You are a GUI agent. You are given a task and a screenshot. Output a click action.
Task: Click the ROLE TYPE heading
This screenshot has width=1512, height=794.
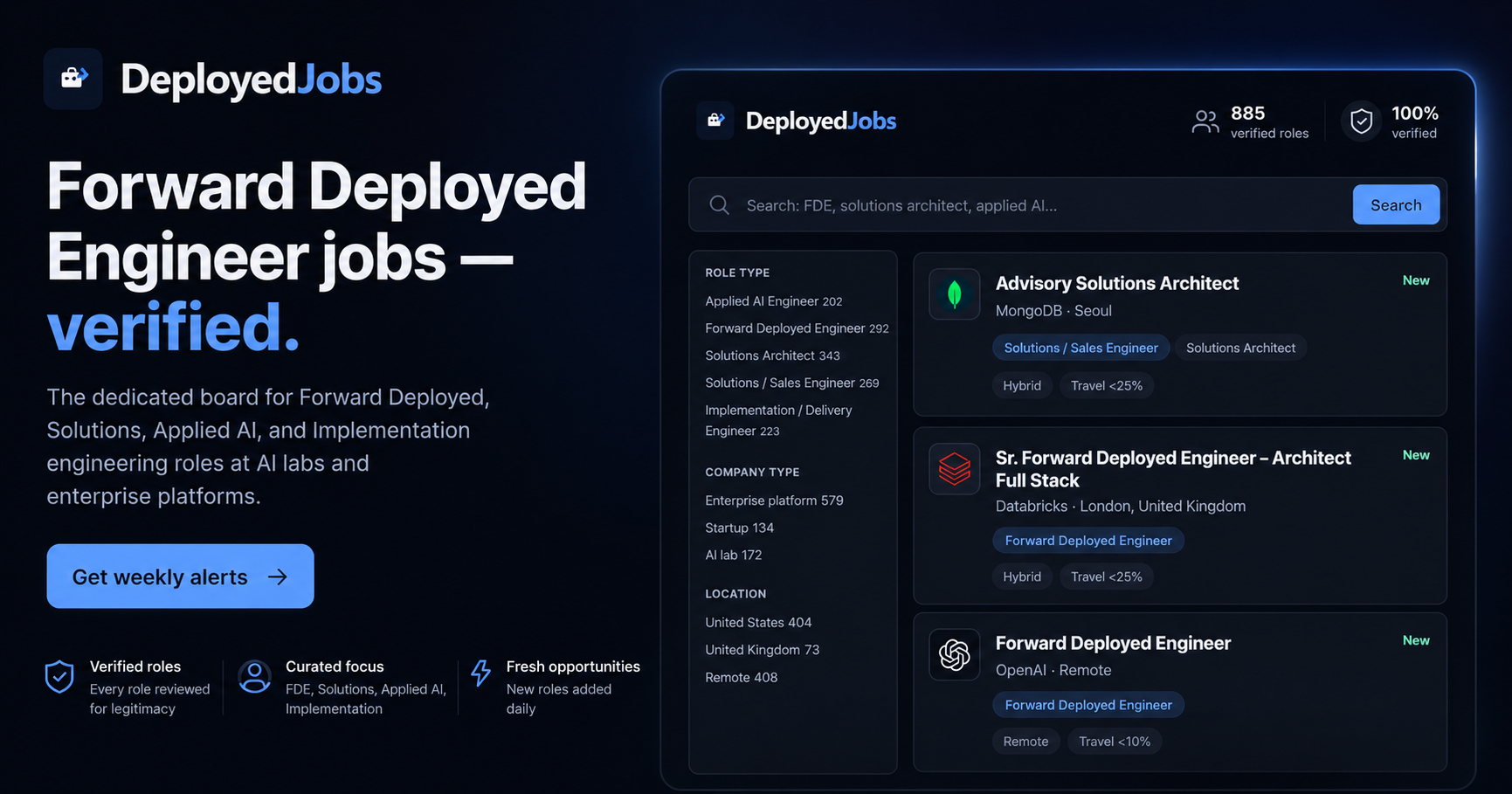click(737, 273)
